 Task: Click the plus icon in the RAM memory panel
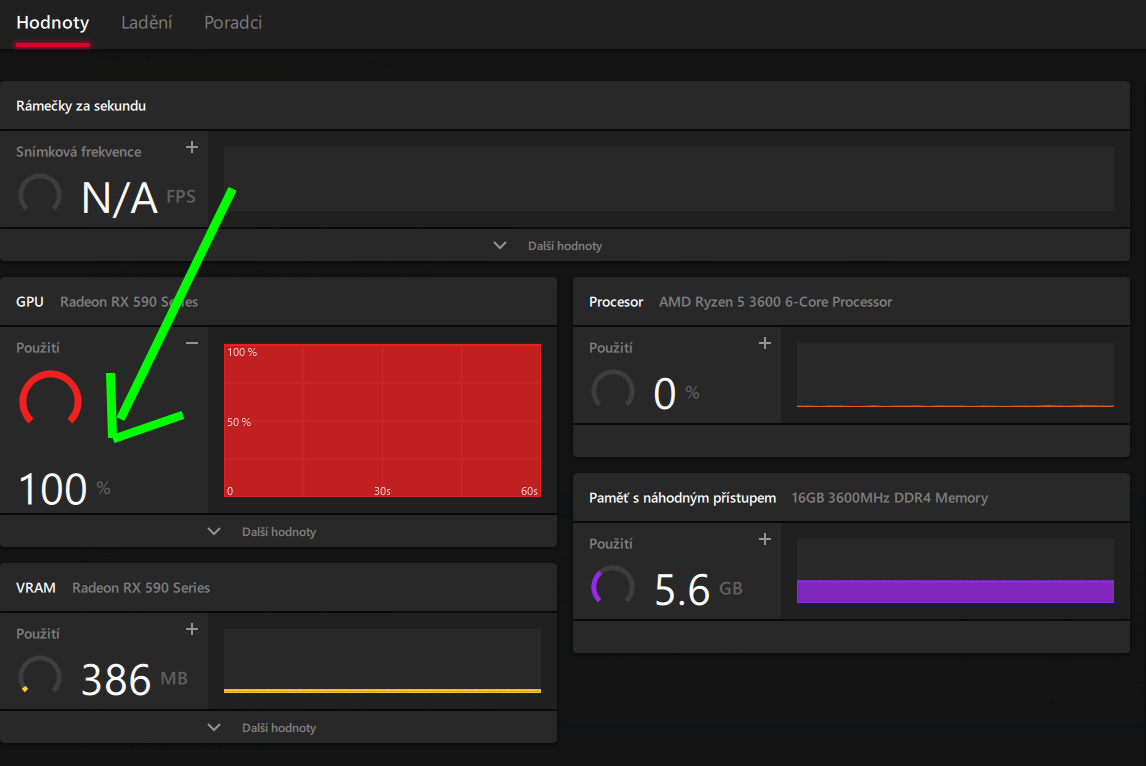coord(765,540)
